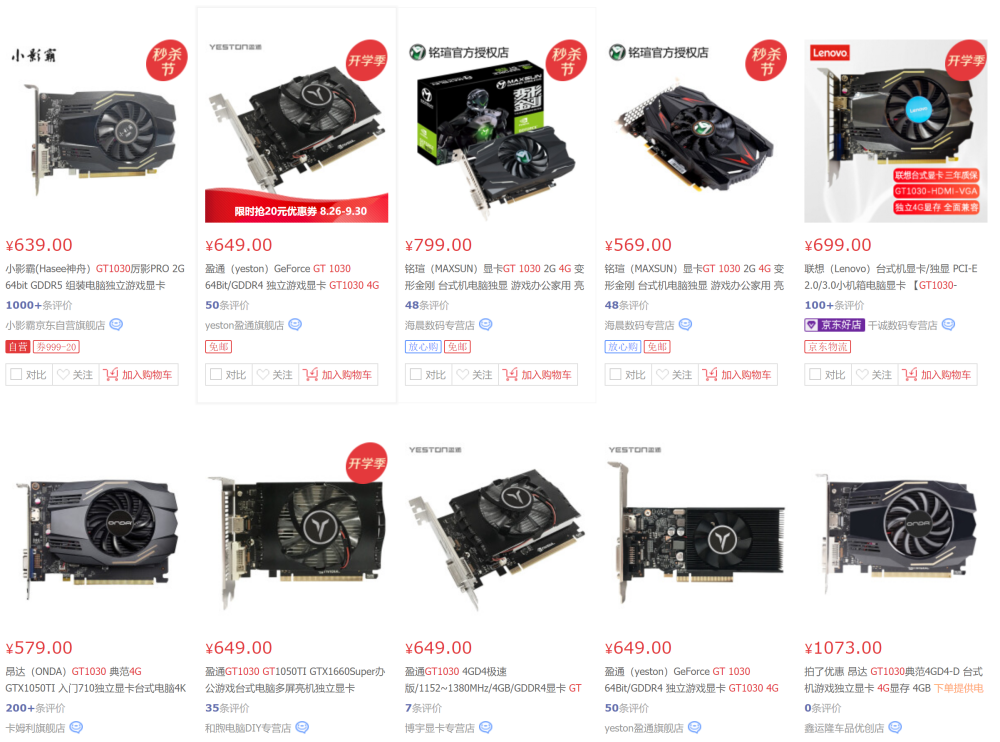
Task: Click chat icon beside 千诚数码专营店
Action: [x=948, y=325]
